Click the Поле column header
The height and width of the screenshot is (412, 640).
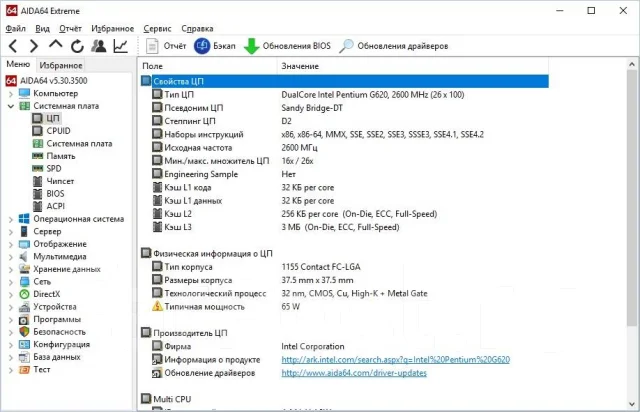(208, 66)
